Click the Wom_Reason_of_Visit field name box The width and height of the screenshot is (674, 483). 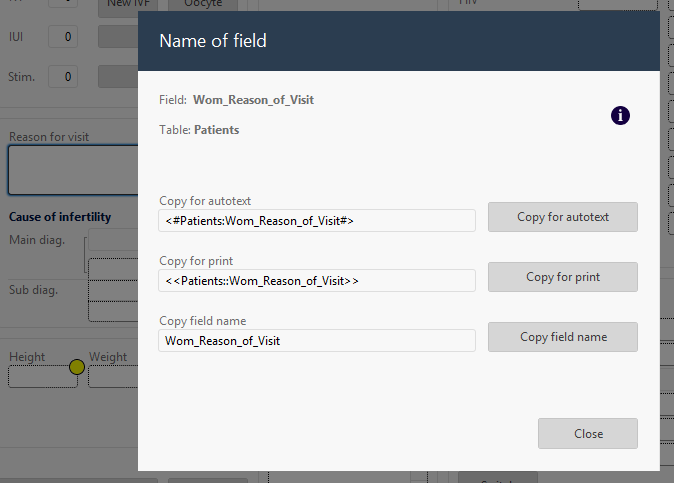(x=317, y=341)
